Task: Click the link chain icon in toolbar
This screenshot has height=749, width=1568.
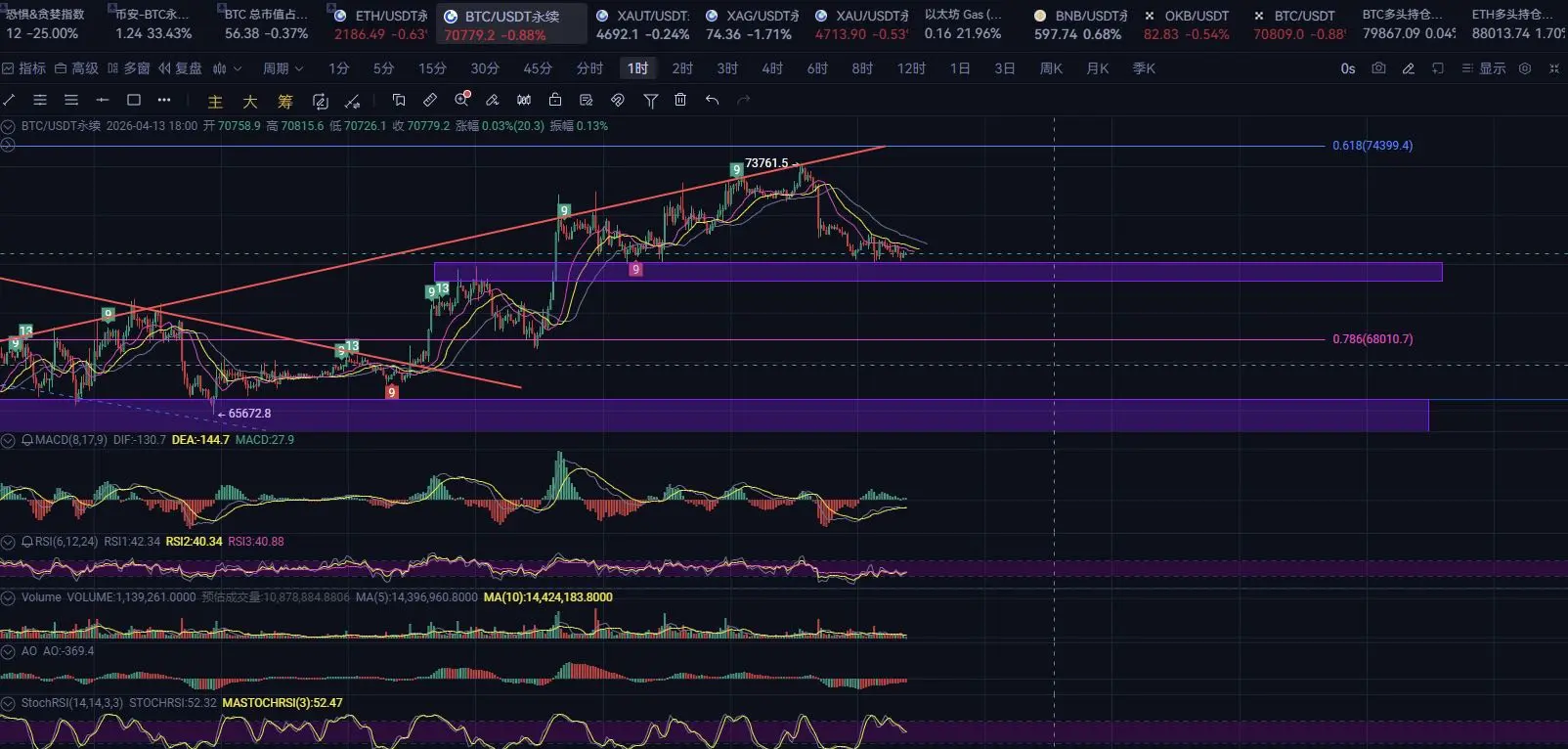Action: (618, 100)
